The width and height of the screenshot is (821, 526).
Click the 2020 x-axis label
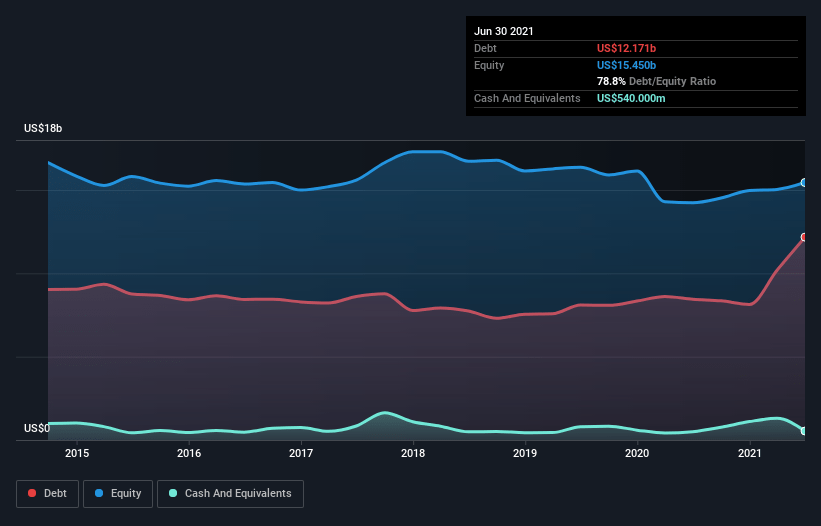click(638, 454)
